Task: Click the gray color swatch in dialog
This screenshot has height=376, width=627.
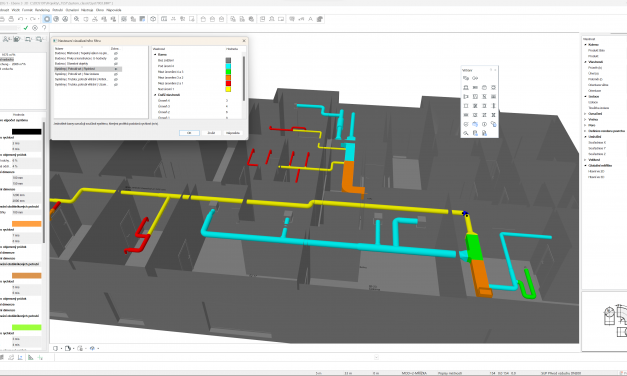Action: coord(228,60)
